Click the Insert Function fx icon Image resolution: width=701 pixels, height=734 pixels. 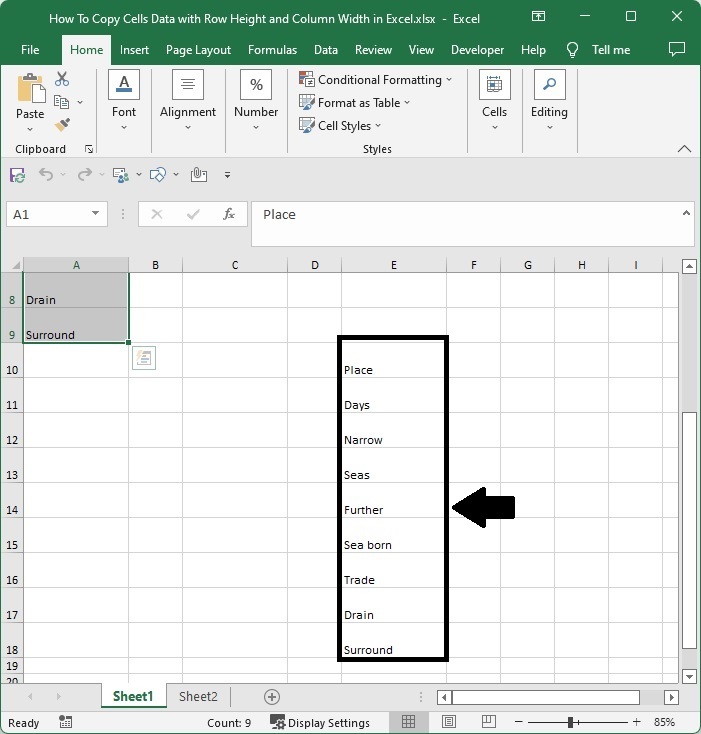click(x=228, y=214)
